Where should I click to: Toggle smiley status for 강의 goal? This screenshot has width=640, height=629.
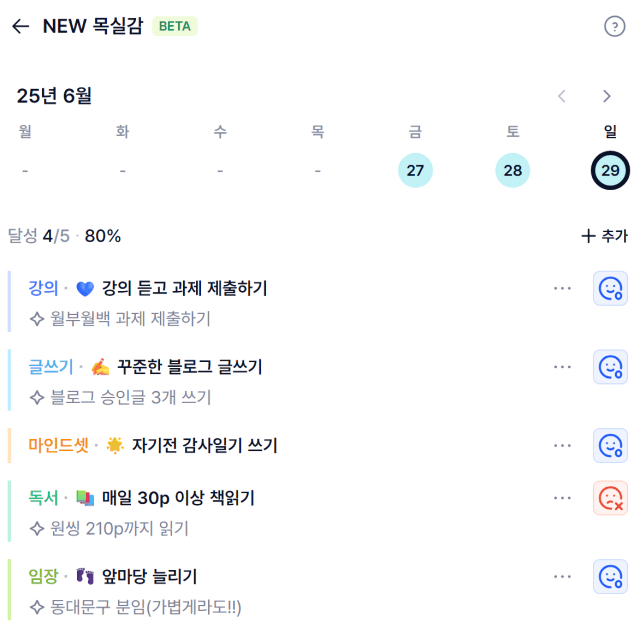pos(610,288)
